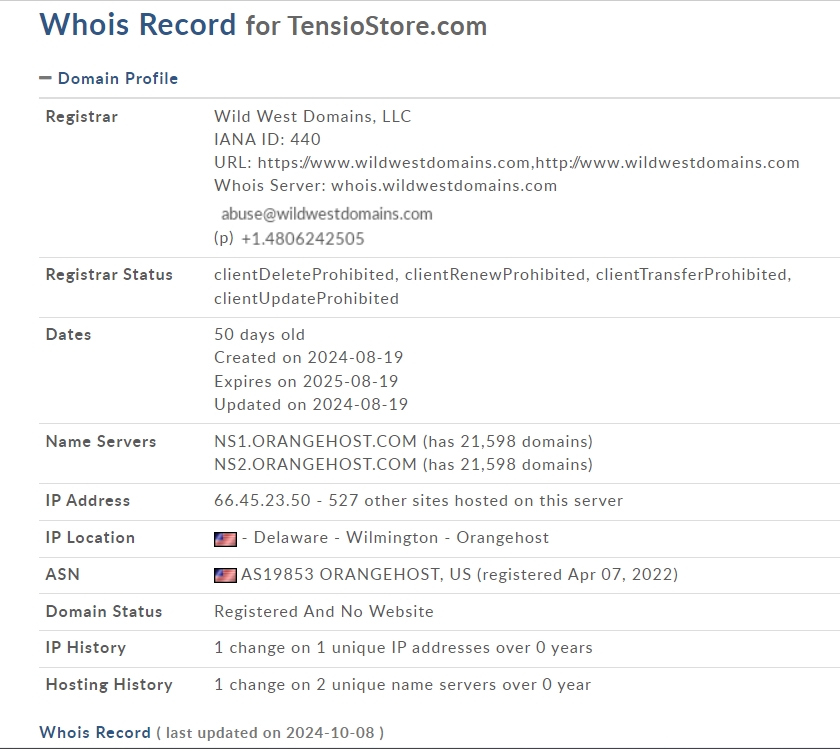The image size is (840, 749).
Task: Click the abuse@wildwestdomains.com email address
Action: click(x=327, y=214)
